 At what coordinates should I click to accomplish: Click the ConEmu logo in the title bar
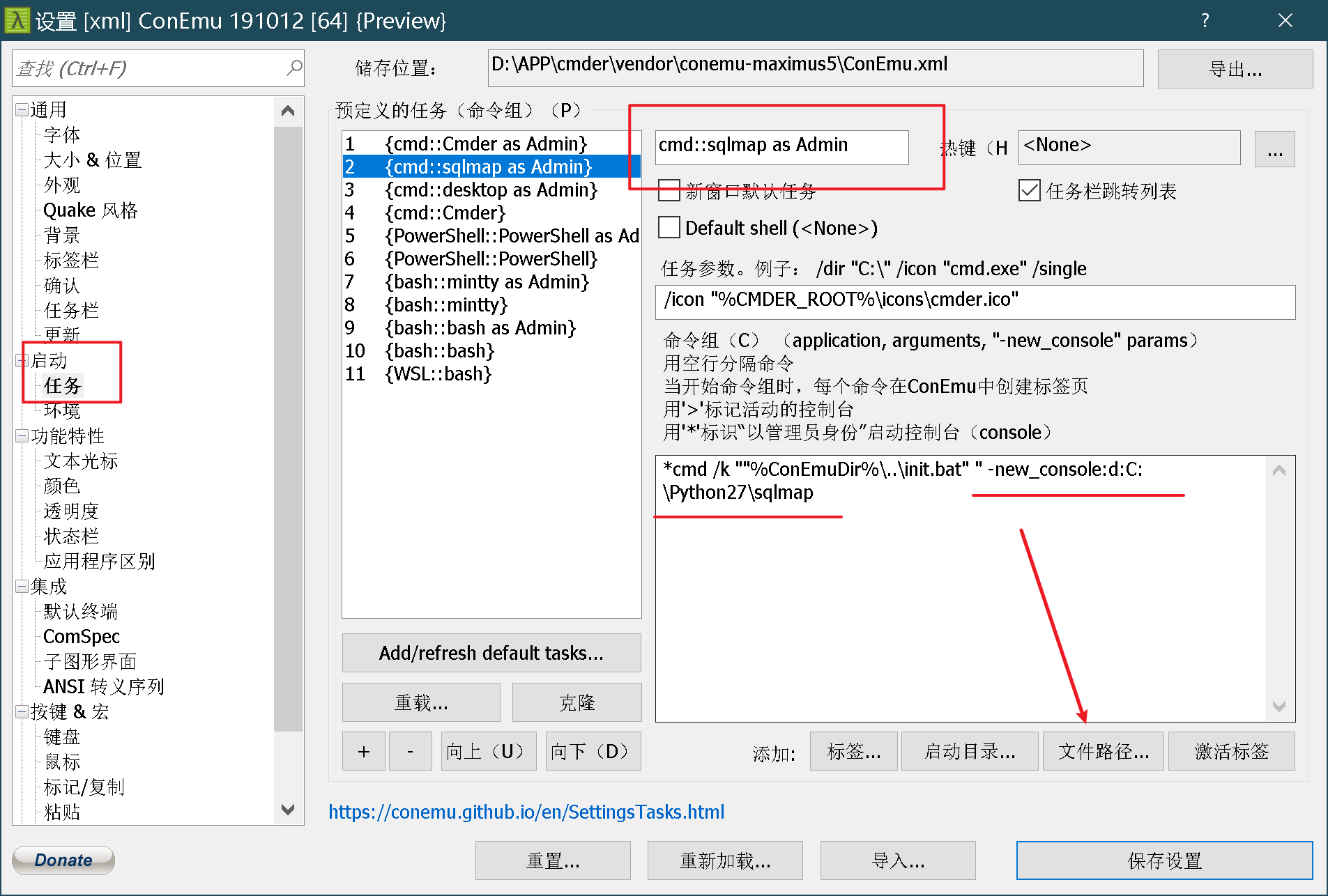17,20
